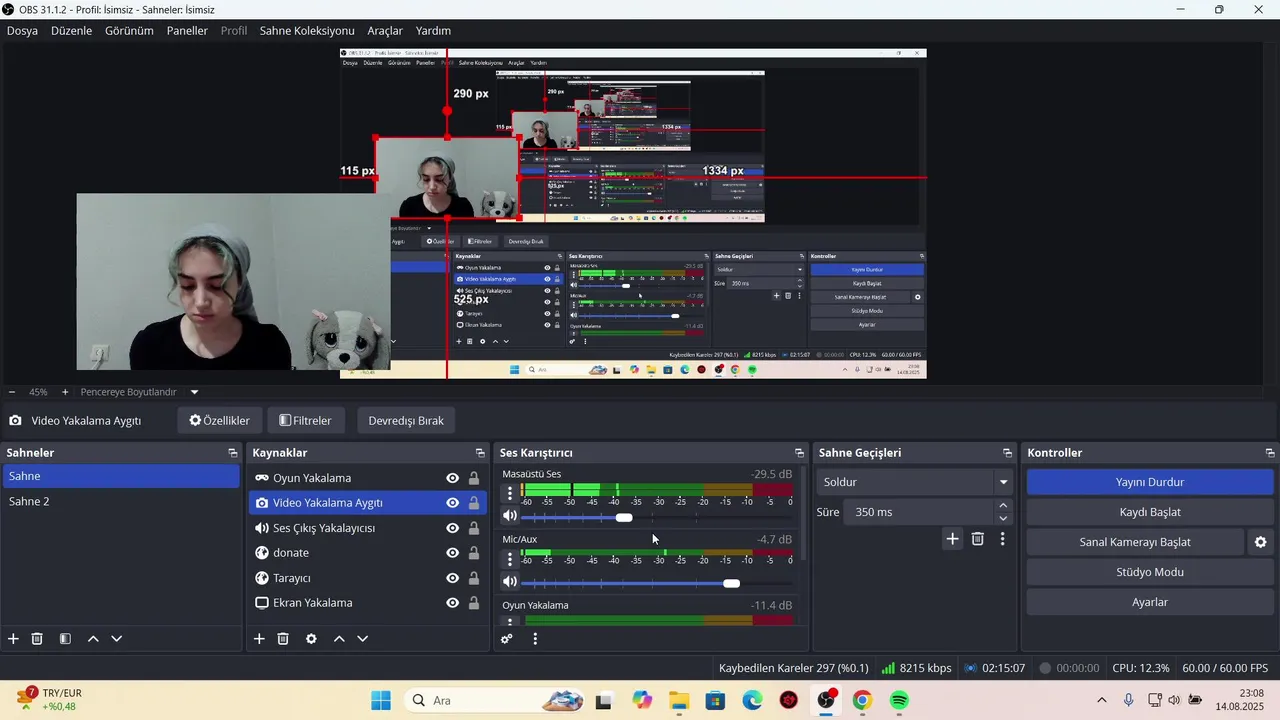1280x720 pixels.
Task: Hide the Ses Çıkış Yakalayıcısı source
Action: (453, 528)
